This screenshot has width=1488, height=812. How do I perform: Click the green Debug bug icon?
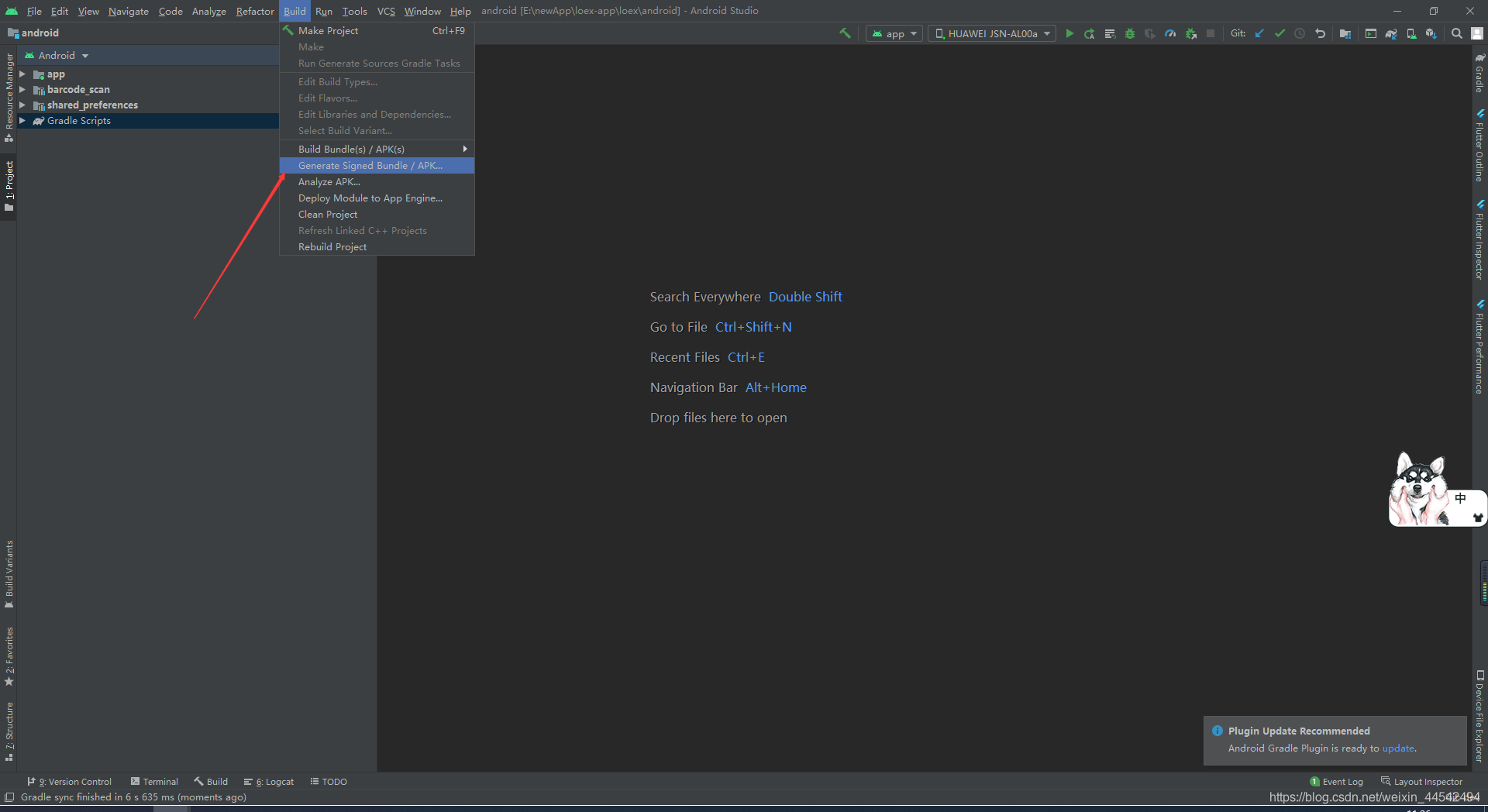point(1130,33)
